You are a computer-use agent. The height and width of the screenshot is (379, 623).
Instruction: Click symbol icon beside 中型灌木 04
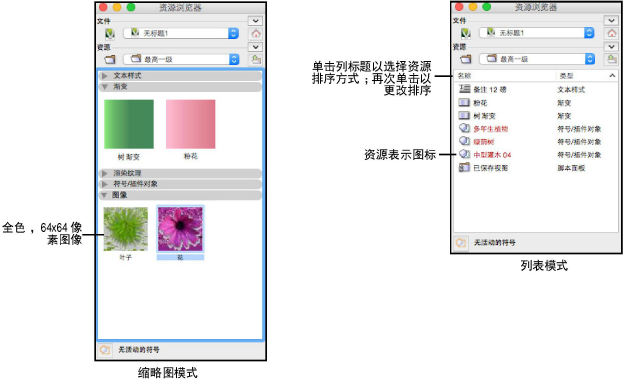(464, 154)
